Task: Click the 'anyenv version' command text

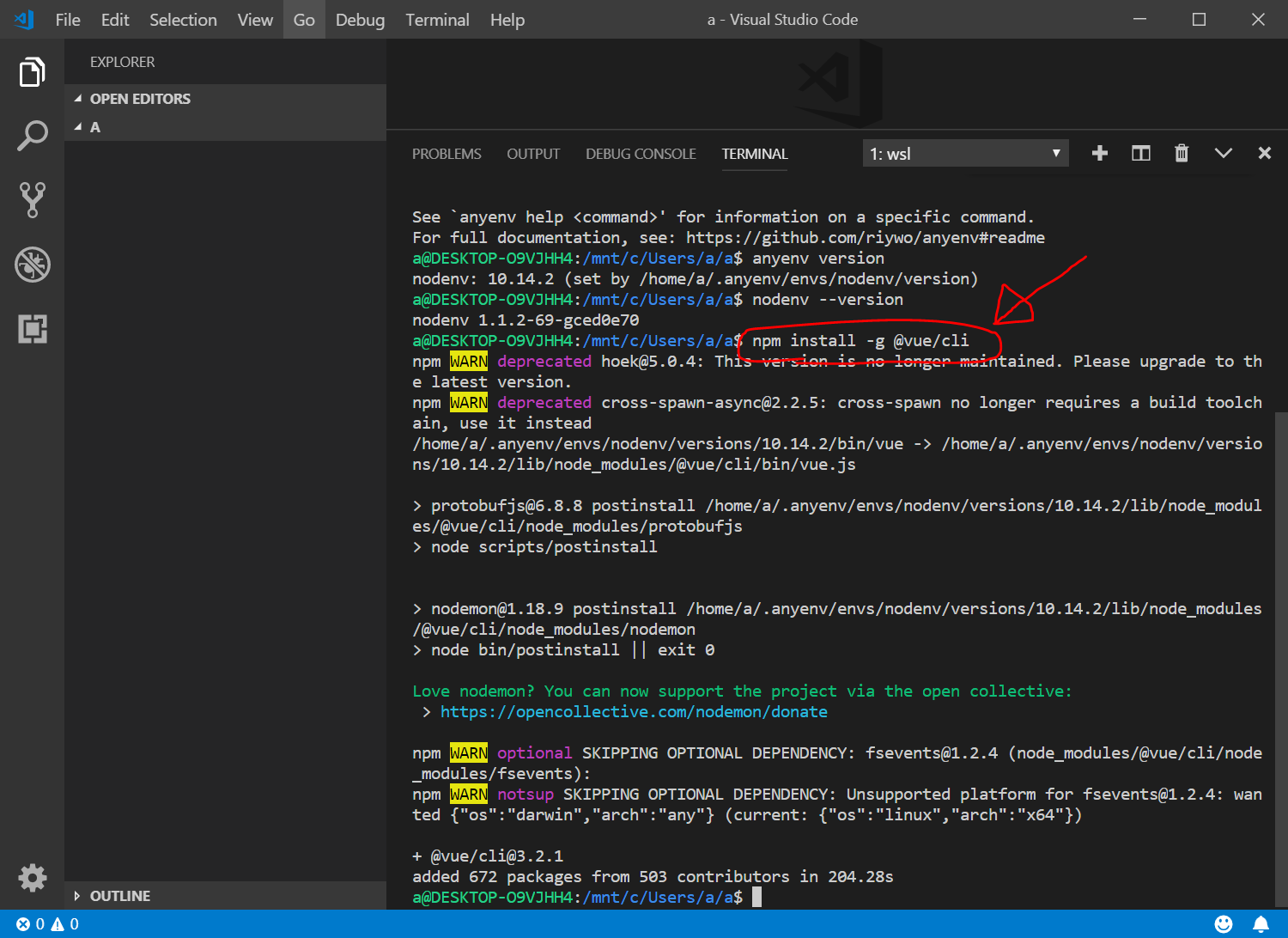Action: pyautogui.click(x=818, y=259)
